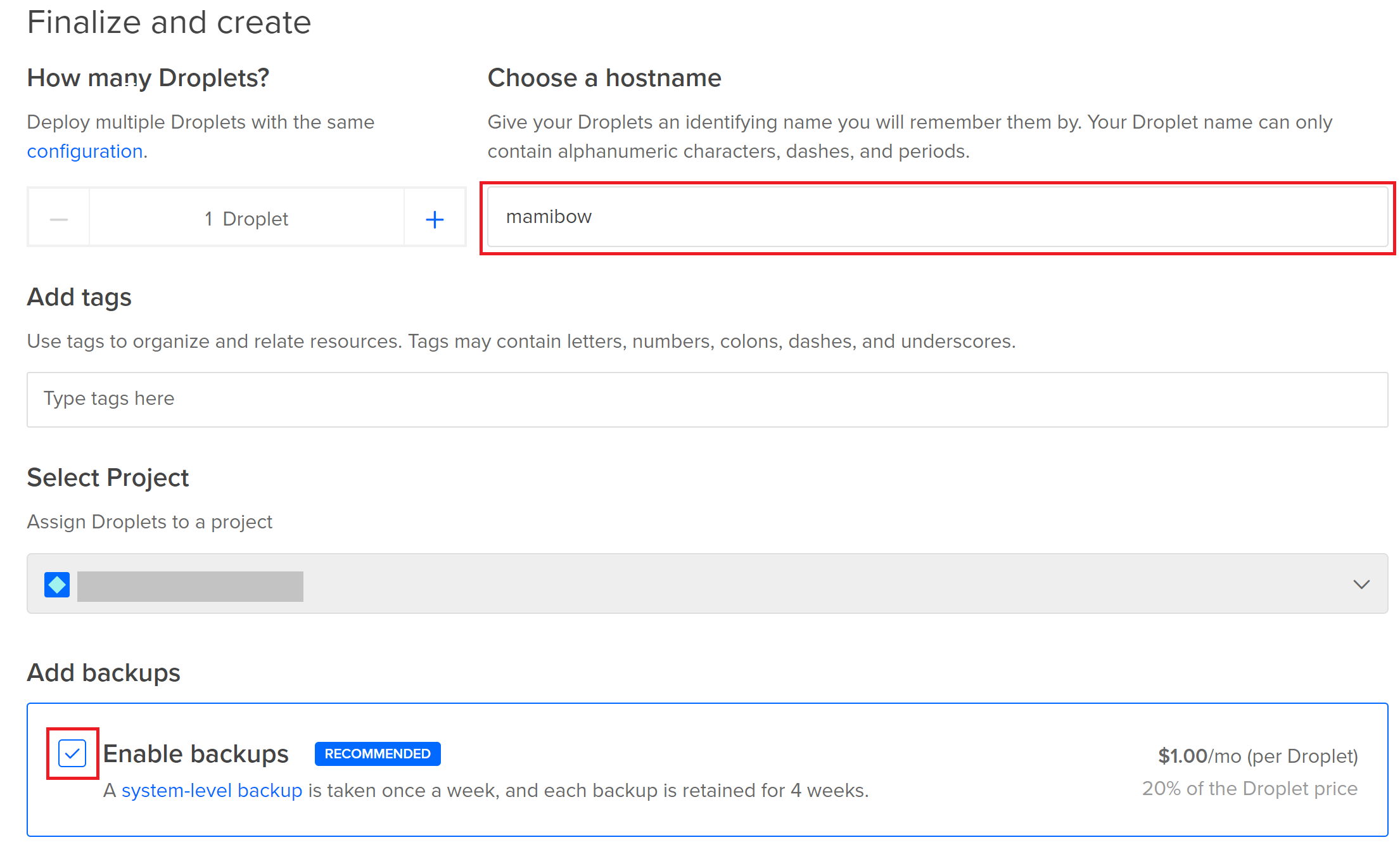Focus the Type tags here field
1400x854 pixels.
(706, 399)
